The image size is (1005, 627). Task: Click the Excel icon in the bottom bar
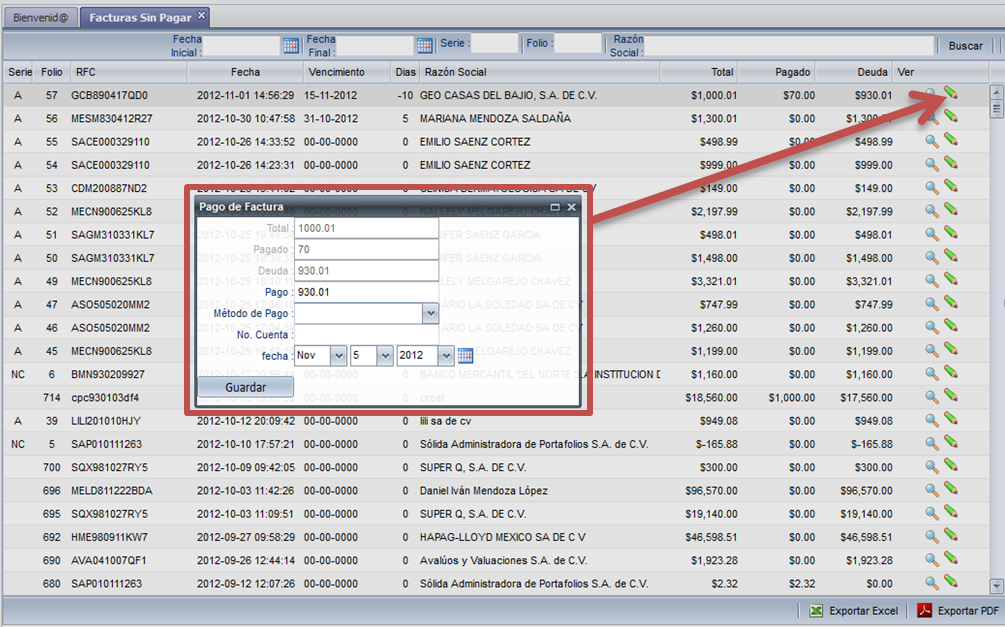pos(817,611)
